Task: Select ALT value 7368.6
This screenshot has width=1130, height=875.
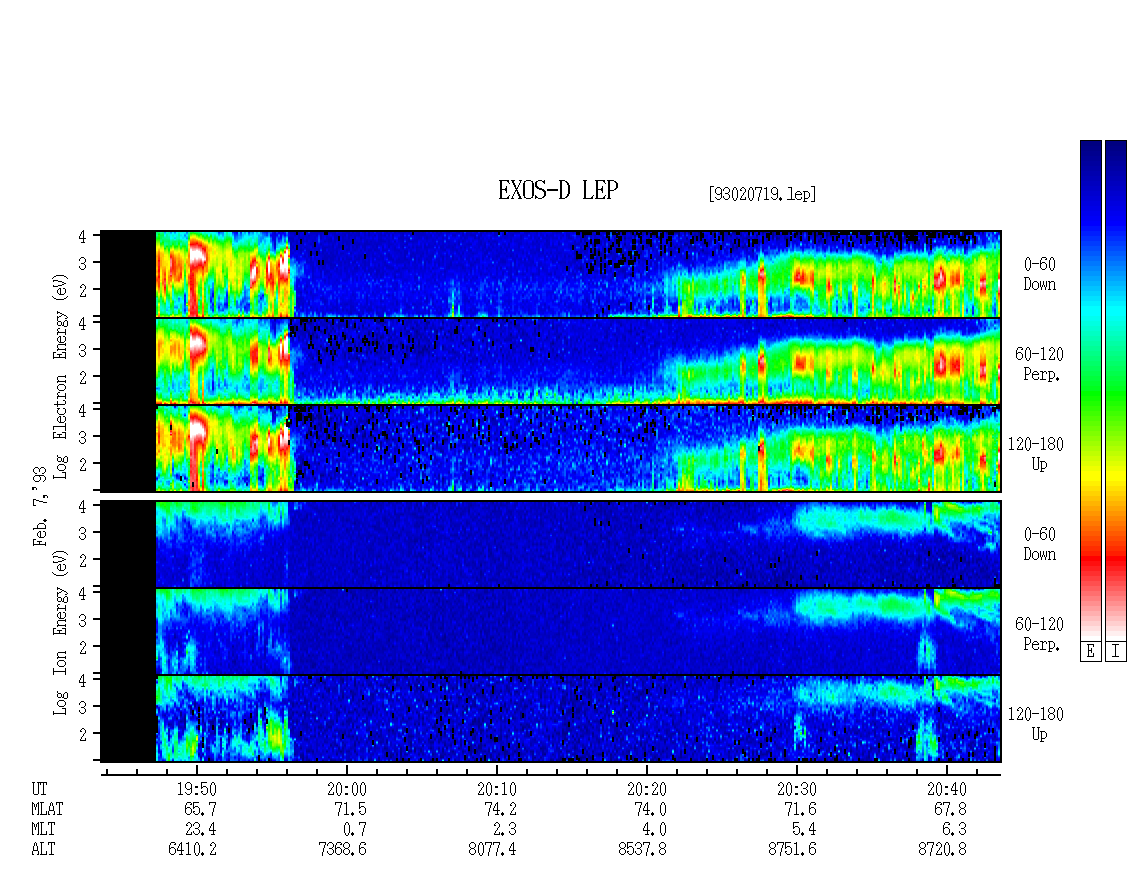Action: 342,850
